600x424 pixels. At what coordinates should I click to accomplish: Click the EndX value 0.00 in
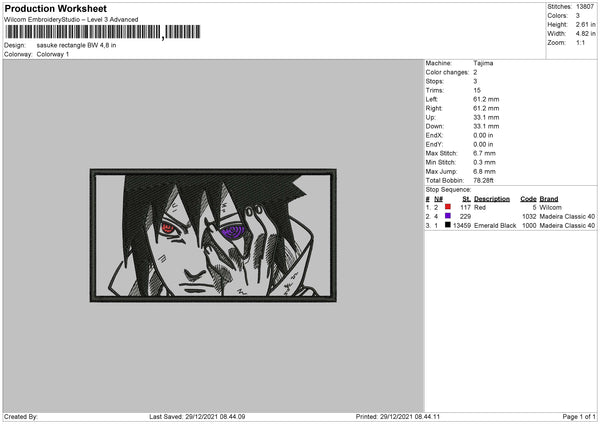tap(483, 135)
